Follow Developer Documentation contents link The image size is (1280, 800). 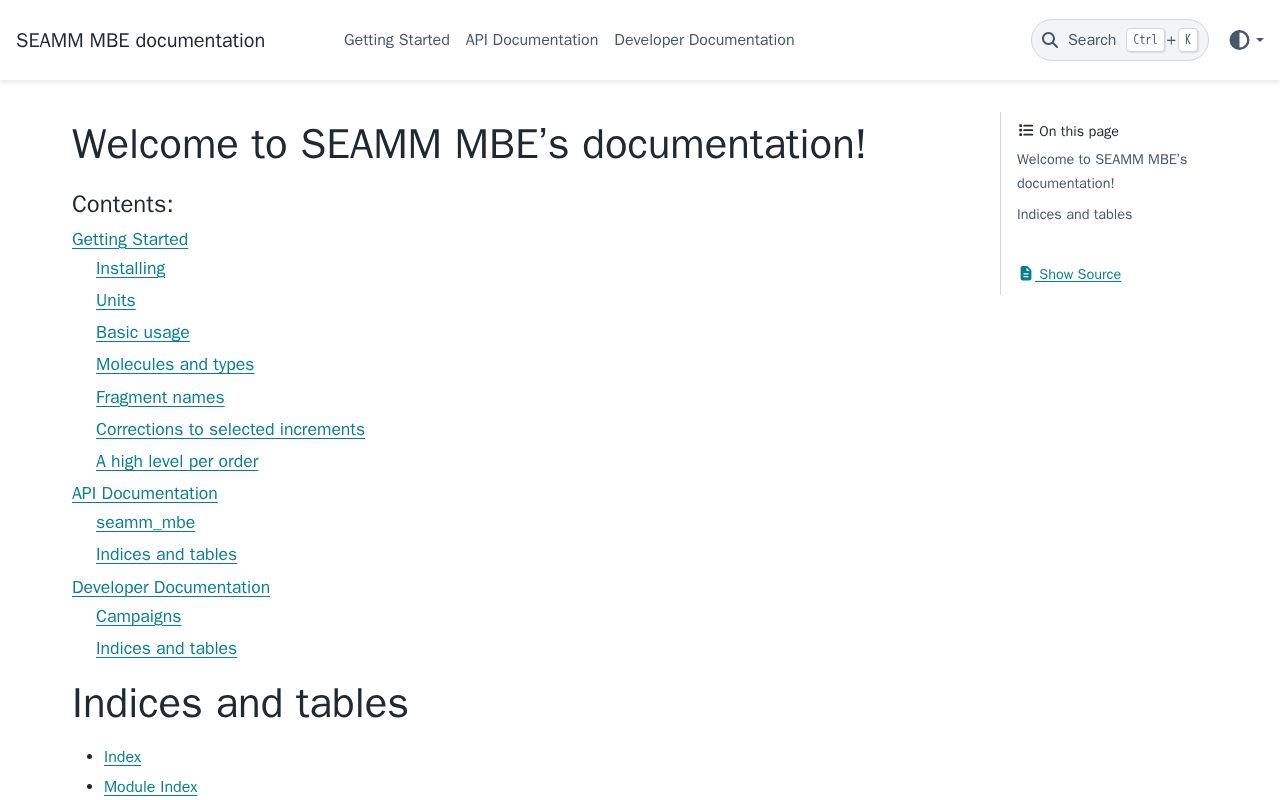[x=171, y=587]
